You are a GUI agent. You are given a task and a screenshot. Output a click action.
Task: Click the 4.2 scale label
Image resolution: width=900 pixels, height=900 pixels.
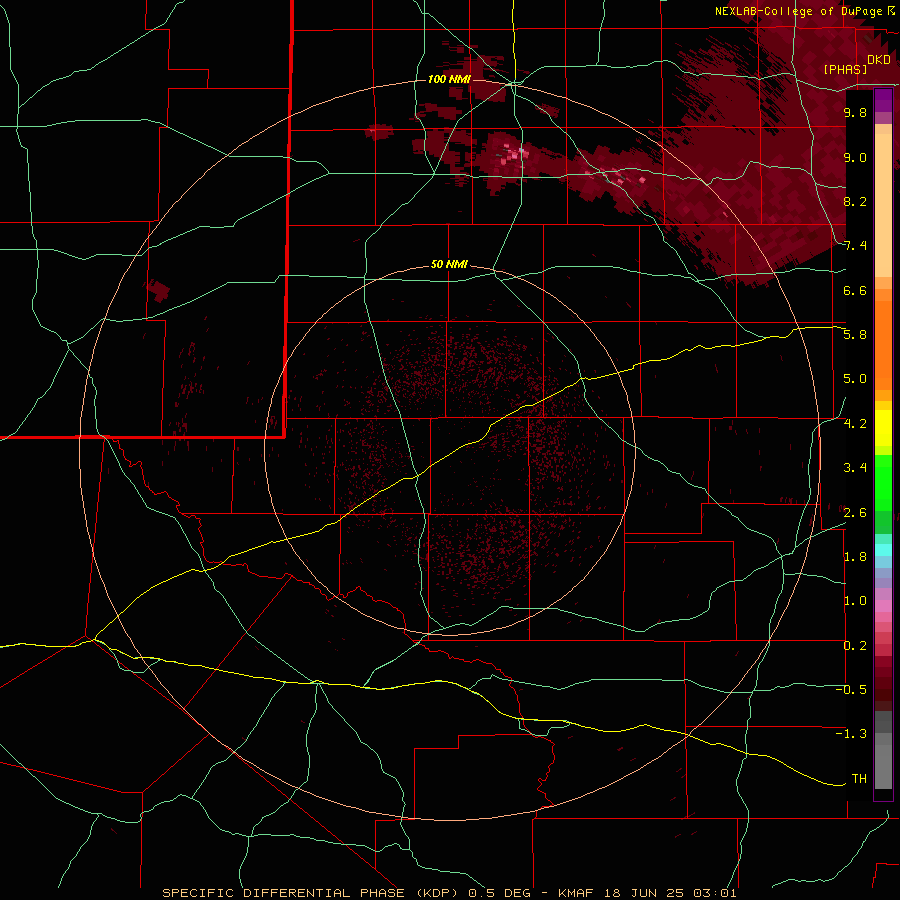click(855, 424)
